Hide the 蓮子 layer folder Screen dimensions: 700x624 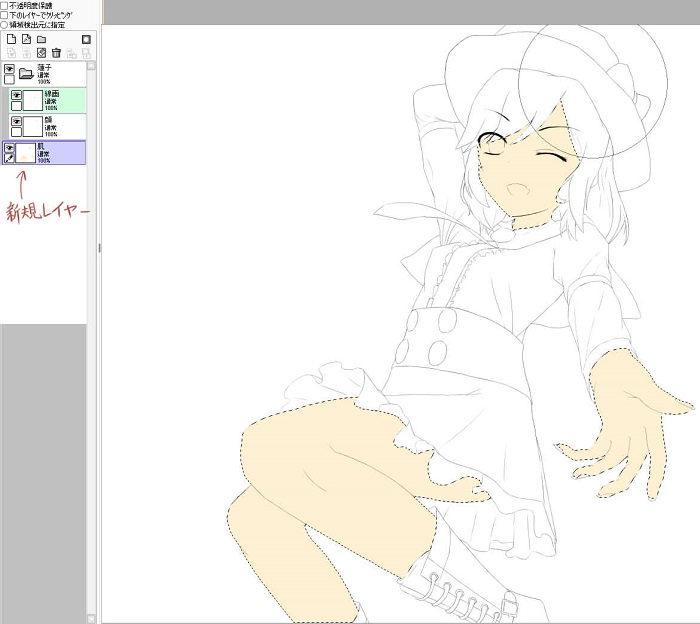point(9,69)
